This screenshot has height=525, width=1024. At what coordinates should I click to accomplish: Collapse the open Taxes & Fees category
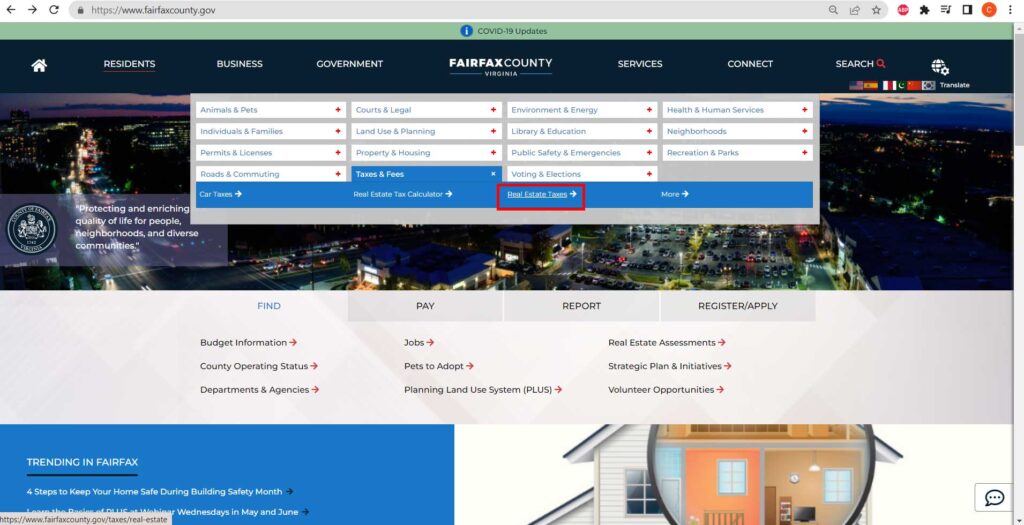[x=426, y=174]
